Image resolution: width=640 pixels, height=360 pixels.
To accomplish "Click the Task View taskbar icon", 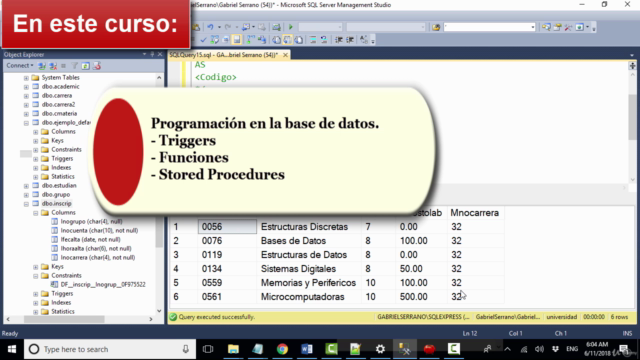I will click(208, 349).
